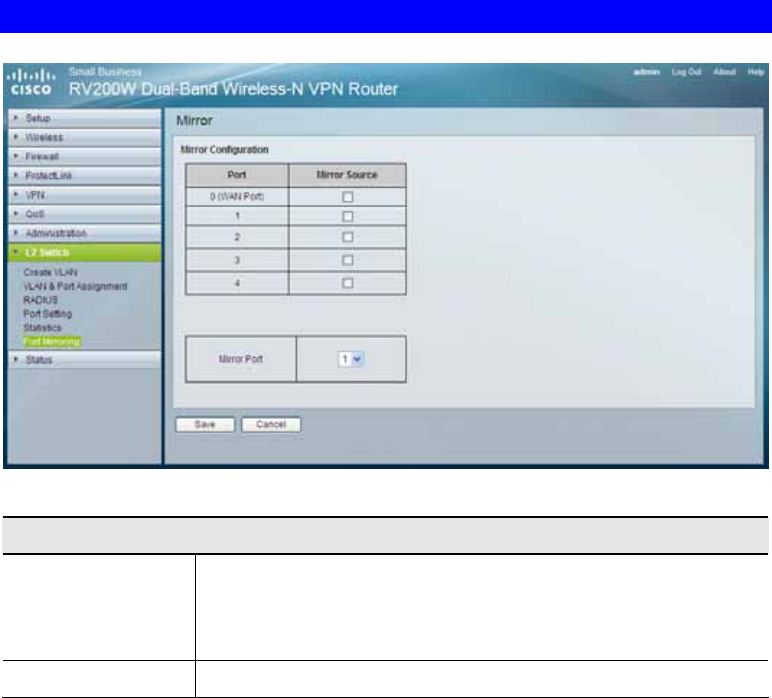Save the mirror configuration

(205, 424)
